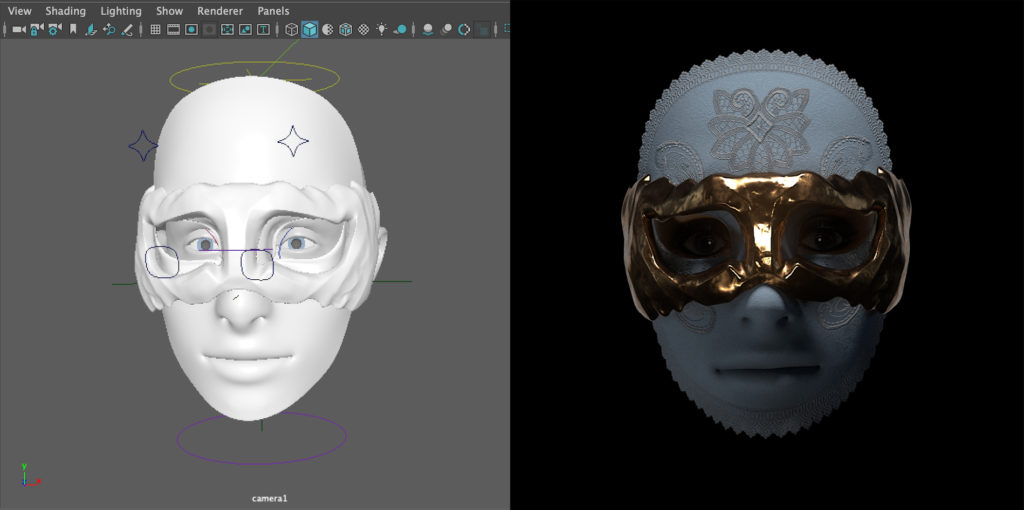Toggle the Film Gate icon

coord(173,29)
